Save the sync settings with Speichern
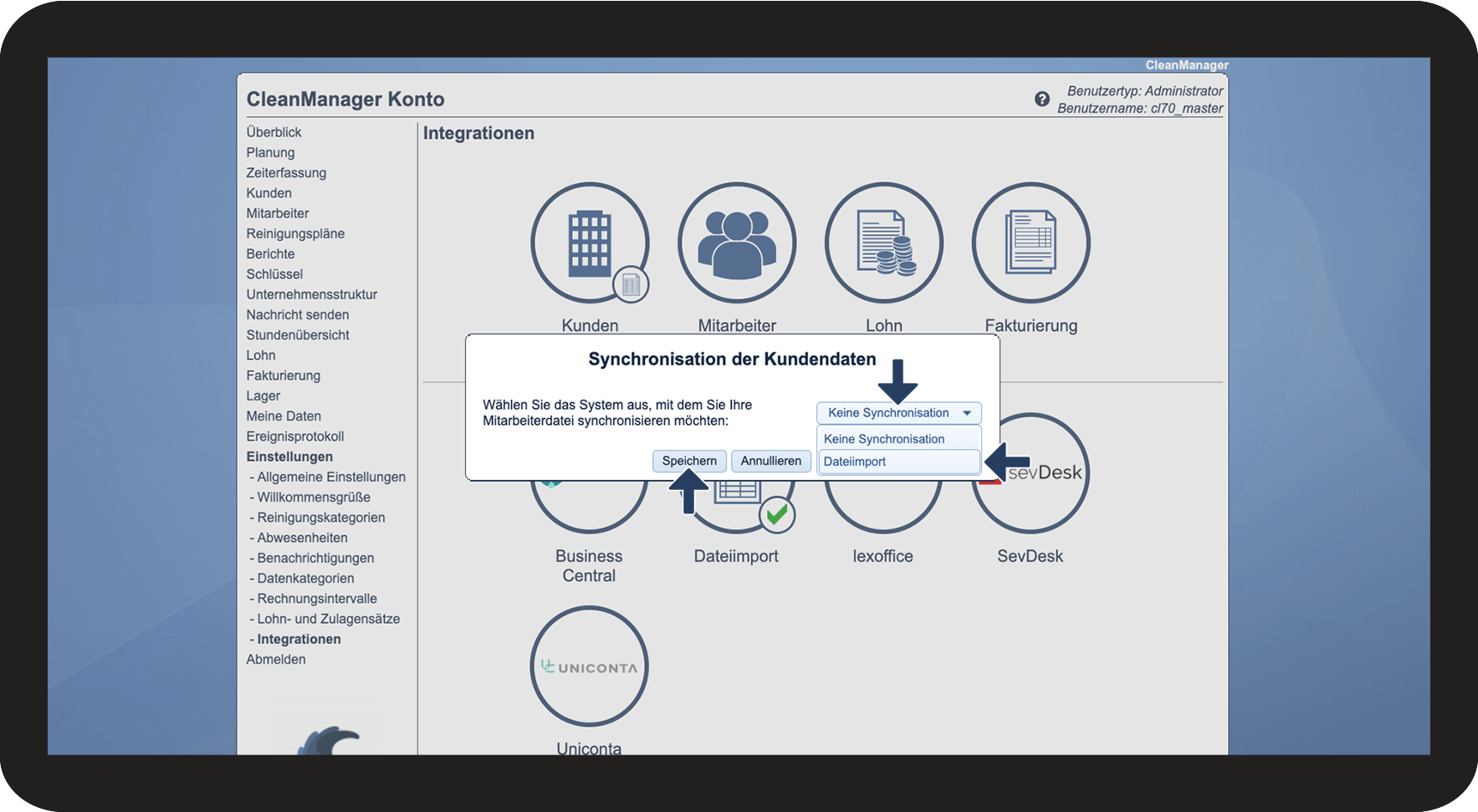This screenshot has height=812, width=1478. click(x=689, y=461)
